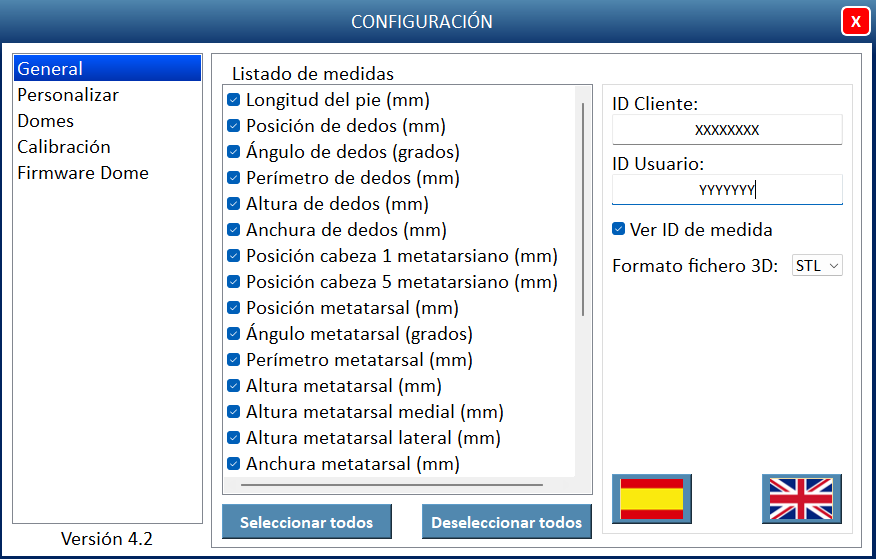Uncheck the Longitud del pie checkbox
876x559 pixels.
233,100
